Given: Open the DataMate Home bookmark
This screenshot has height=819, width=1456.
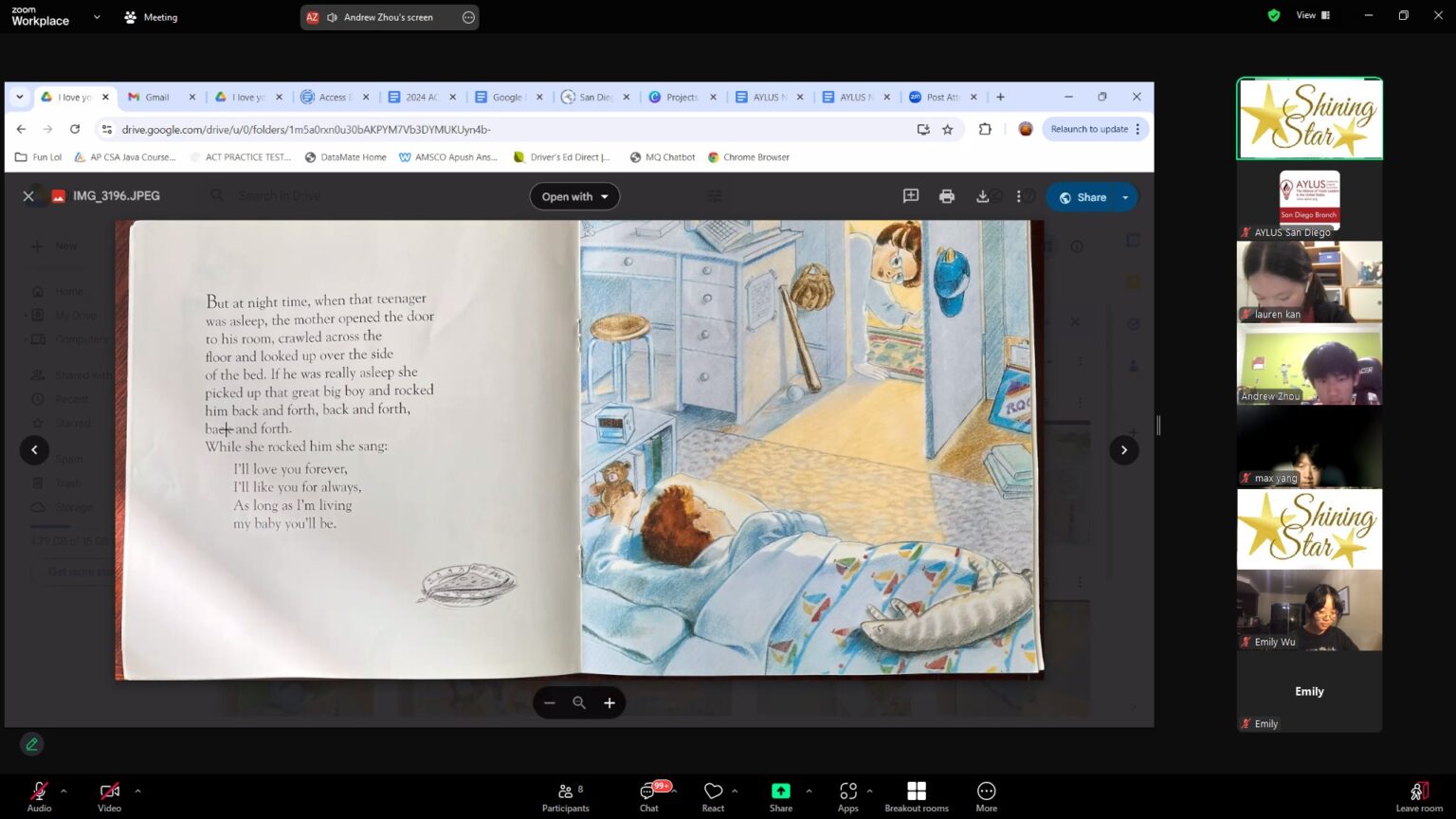Looking at the screenshot, I should 345,157.
